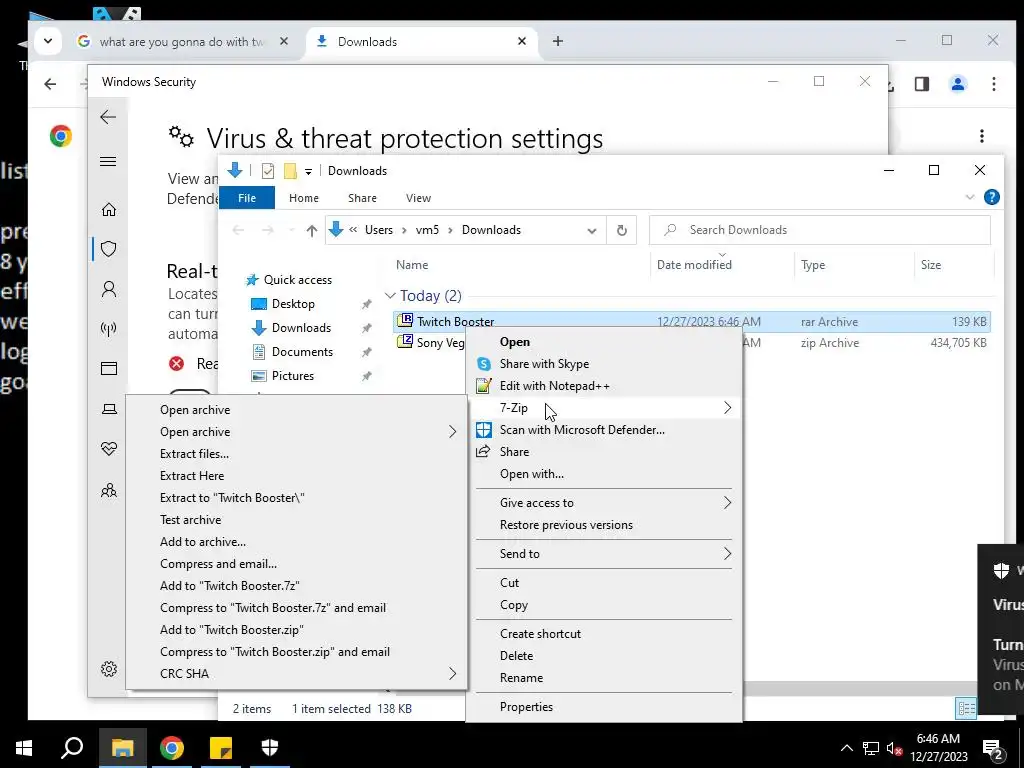Image resolution: width=1024 pixels, height=768 pixels.
Task: Expand the Explorer ribbon chevron
Action: (969, 197)
